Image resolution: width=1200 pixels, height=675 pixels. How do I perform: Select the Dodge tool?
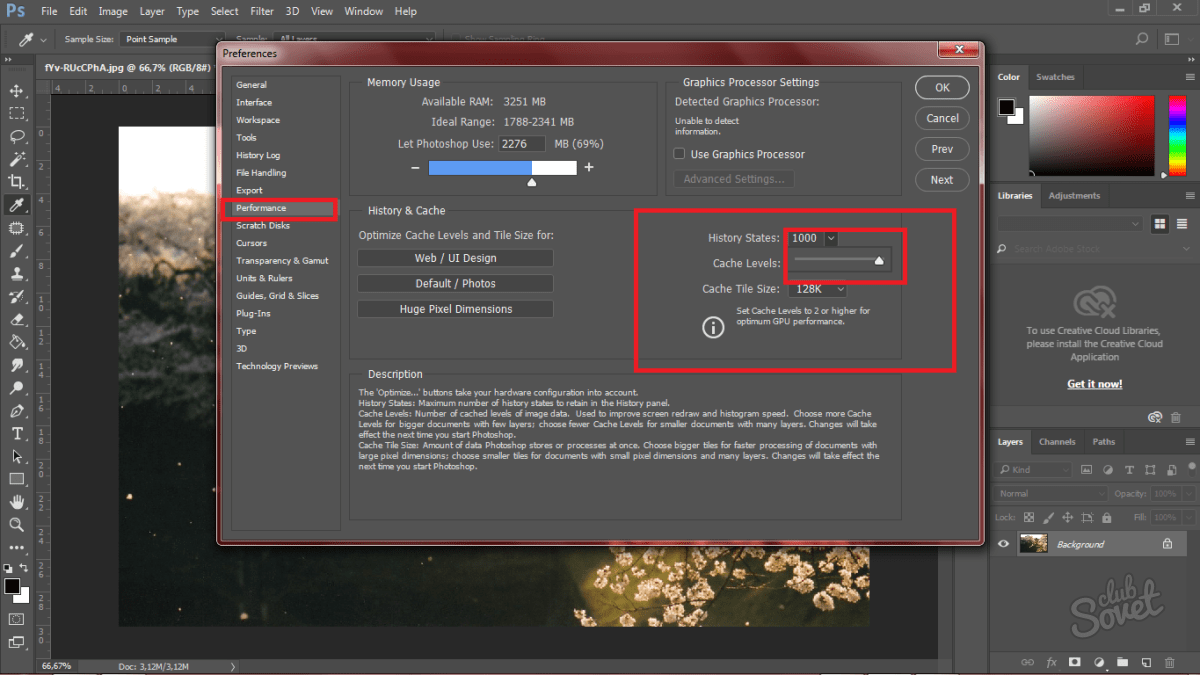coord(17,388)
